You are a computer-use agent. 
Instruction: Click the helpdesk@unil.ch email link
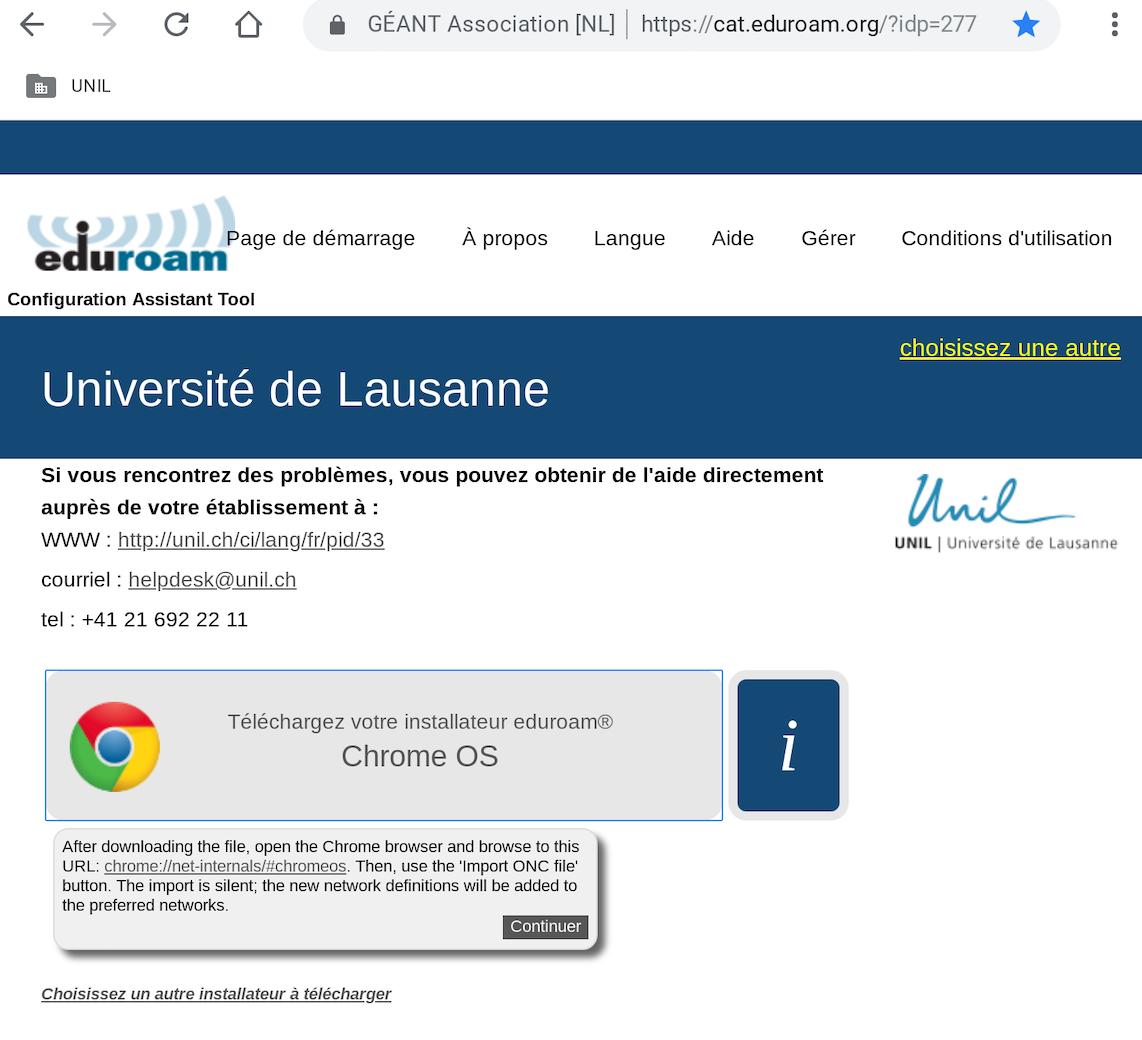[212, 580]
